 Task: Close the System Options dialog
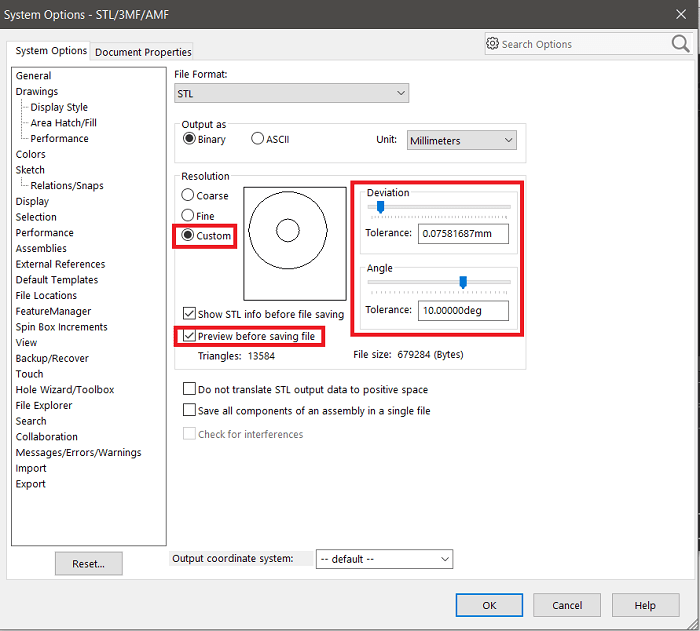coord(680,14)
